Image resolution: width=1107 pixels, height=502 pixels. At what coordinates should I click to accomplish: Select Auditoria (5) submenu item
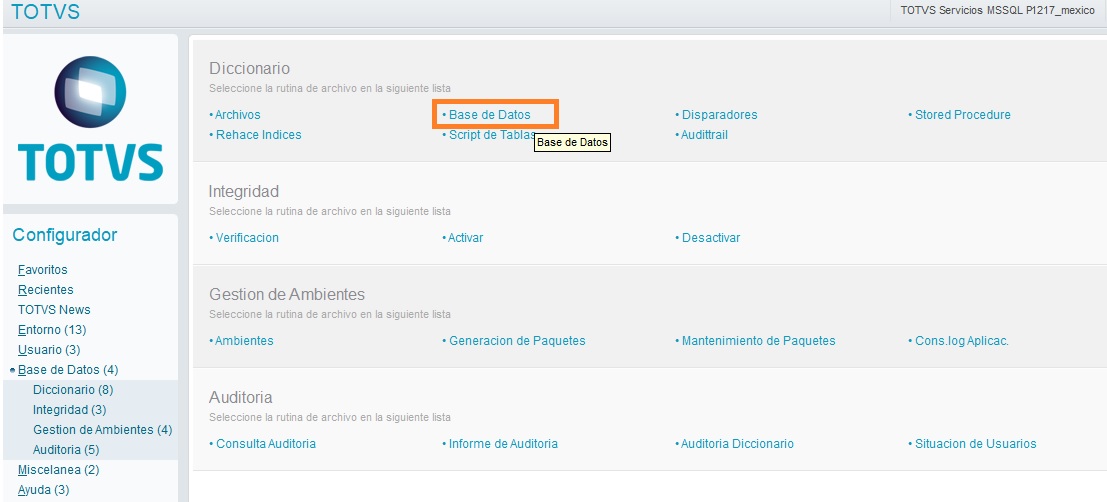pos(66,449)
